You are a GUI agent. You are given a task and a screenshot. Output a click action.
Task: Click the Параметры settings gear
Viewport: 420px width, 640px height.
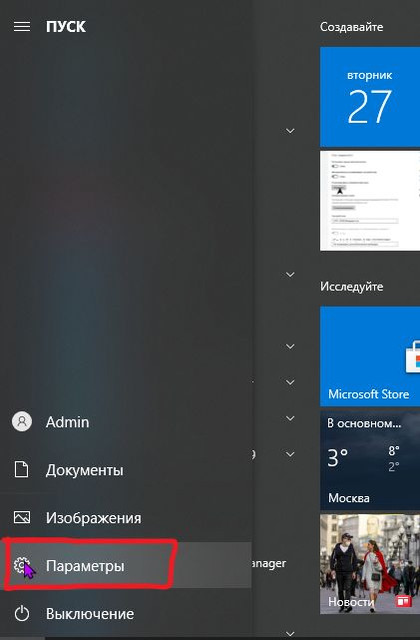[21, 565]
